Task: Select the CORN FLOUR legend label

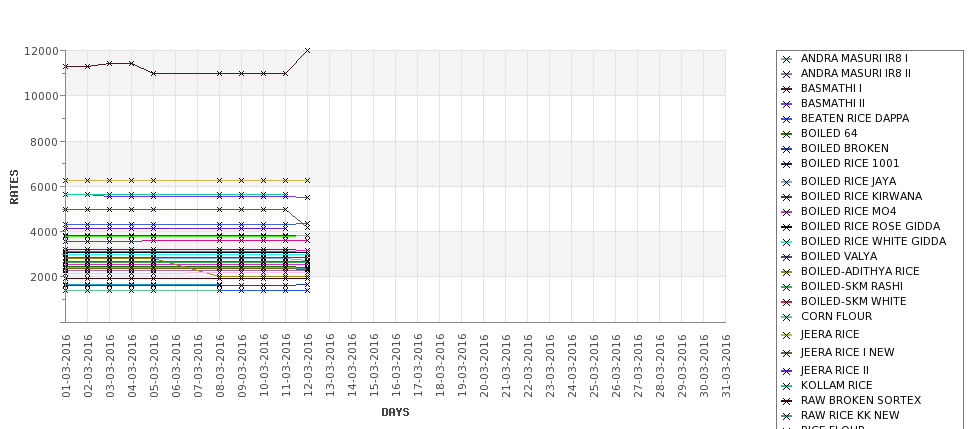Action: (x=836, y=316)
